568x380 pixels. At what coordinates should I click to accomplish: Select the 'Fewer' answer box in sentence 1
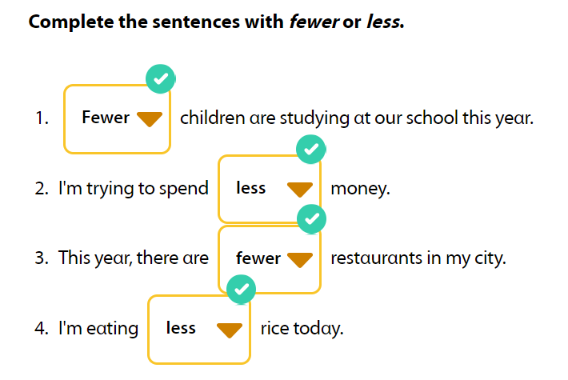click(x=117, y=119)
